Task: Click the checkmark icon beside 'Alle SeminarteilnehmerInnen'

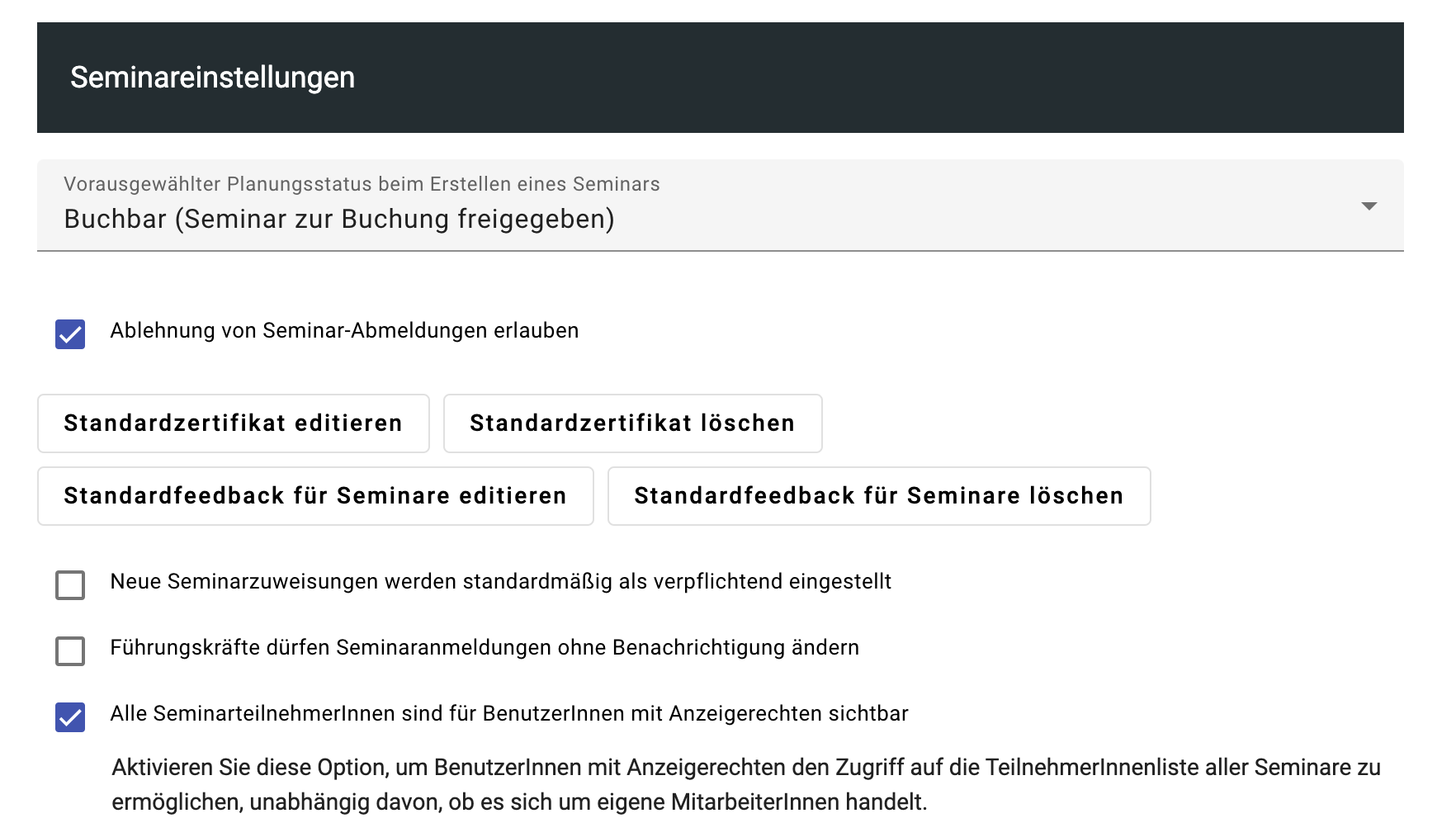Action: click(x=70, y=717)
